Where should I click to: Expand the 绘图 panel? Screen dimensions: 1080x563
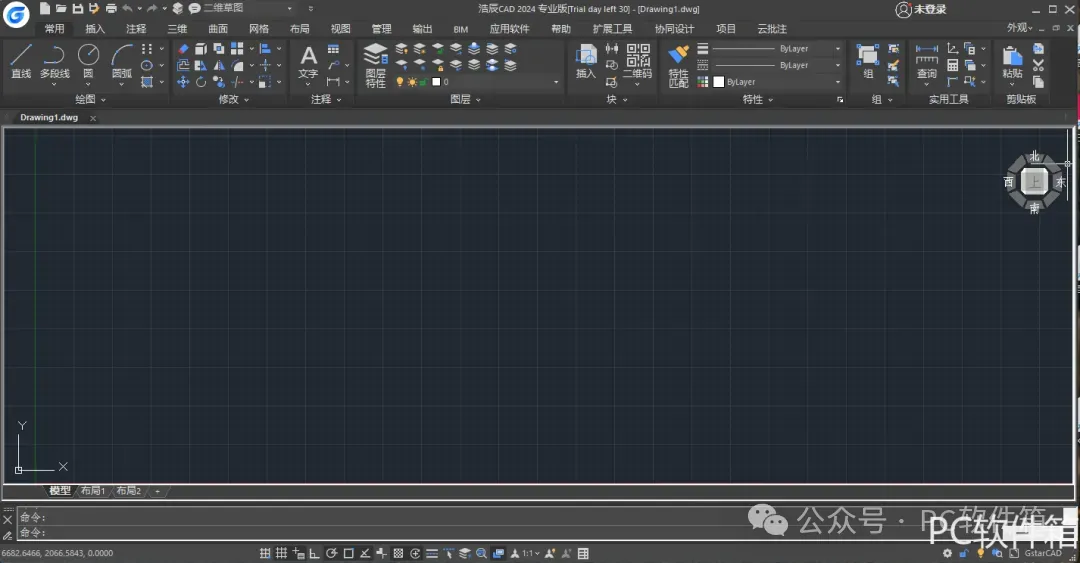[x=90, y=99]
